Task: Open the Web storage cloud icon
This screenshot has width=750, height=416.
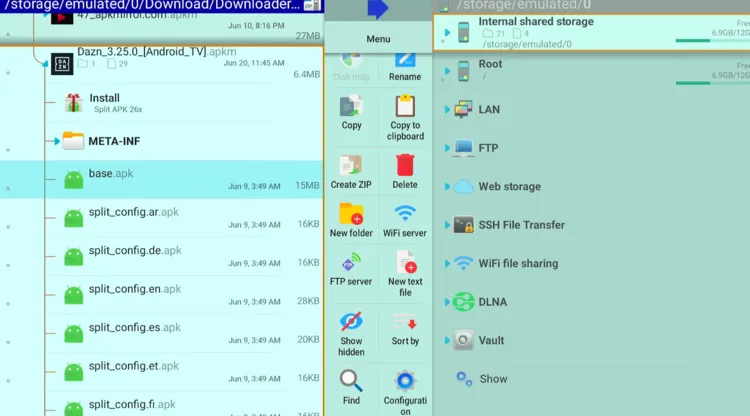Action: coord(463,186)
